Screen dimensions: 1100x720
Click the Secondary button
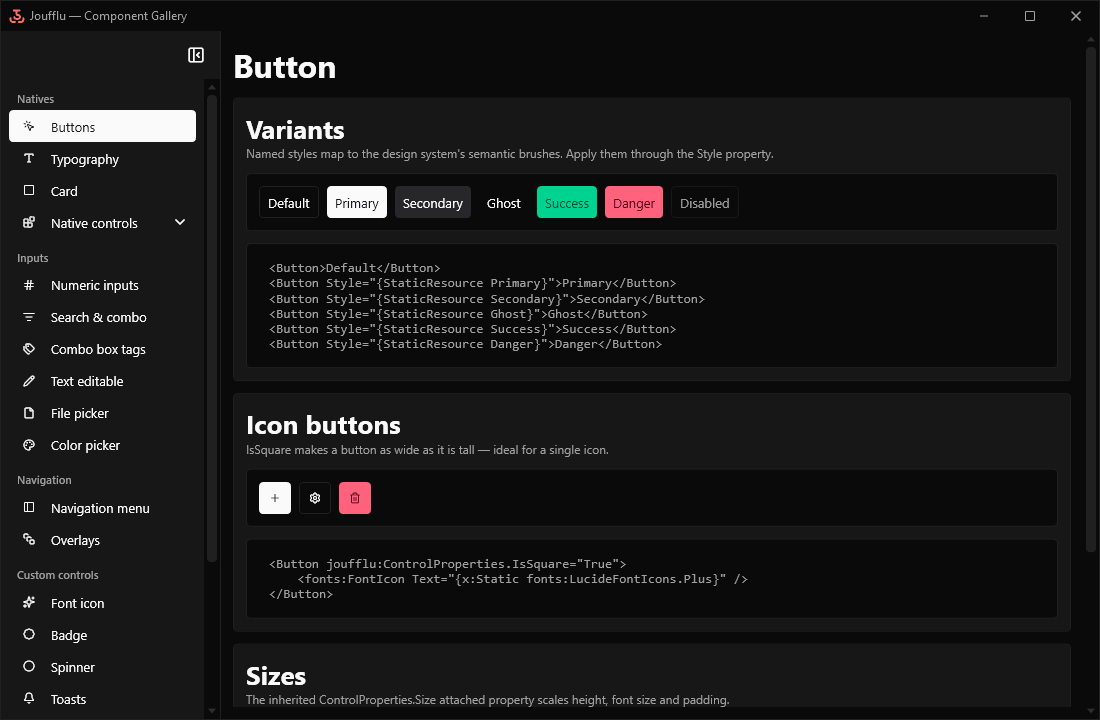tap(433, 202)
